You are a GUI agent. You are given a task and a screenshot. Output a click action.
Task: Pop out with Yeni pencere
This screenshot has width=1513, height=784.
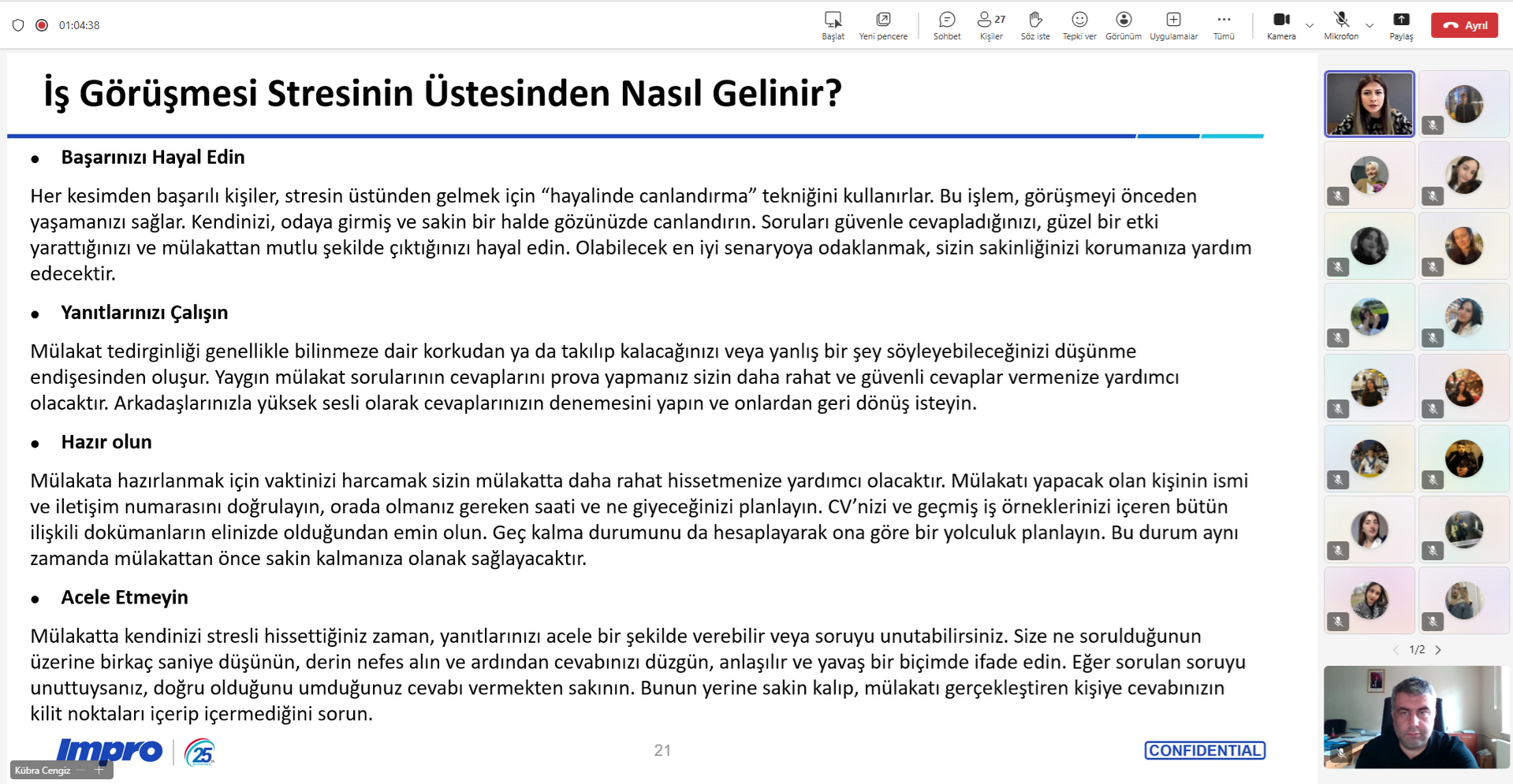[x=883, y=25]
